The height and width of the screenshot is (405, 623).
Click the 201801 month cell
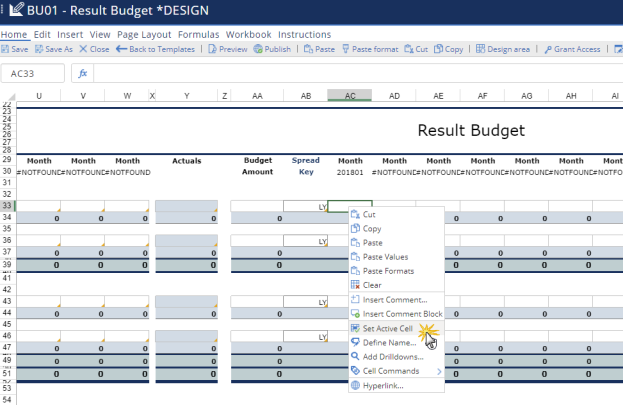tap(350, 172)
